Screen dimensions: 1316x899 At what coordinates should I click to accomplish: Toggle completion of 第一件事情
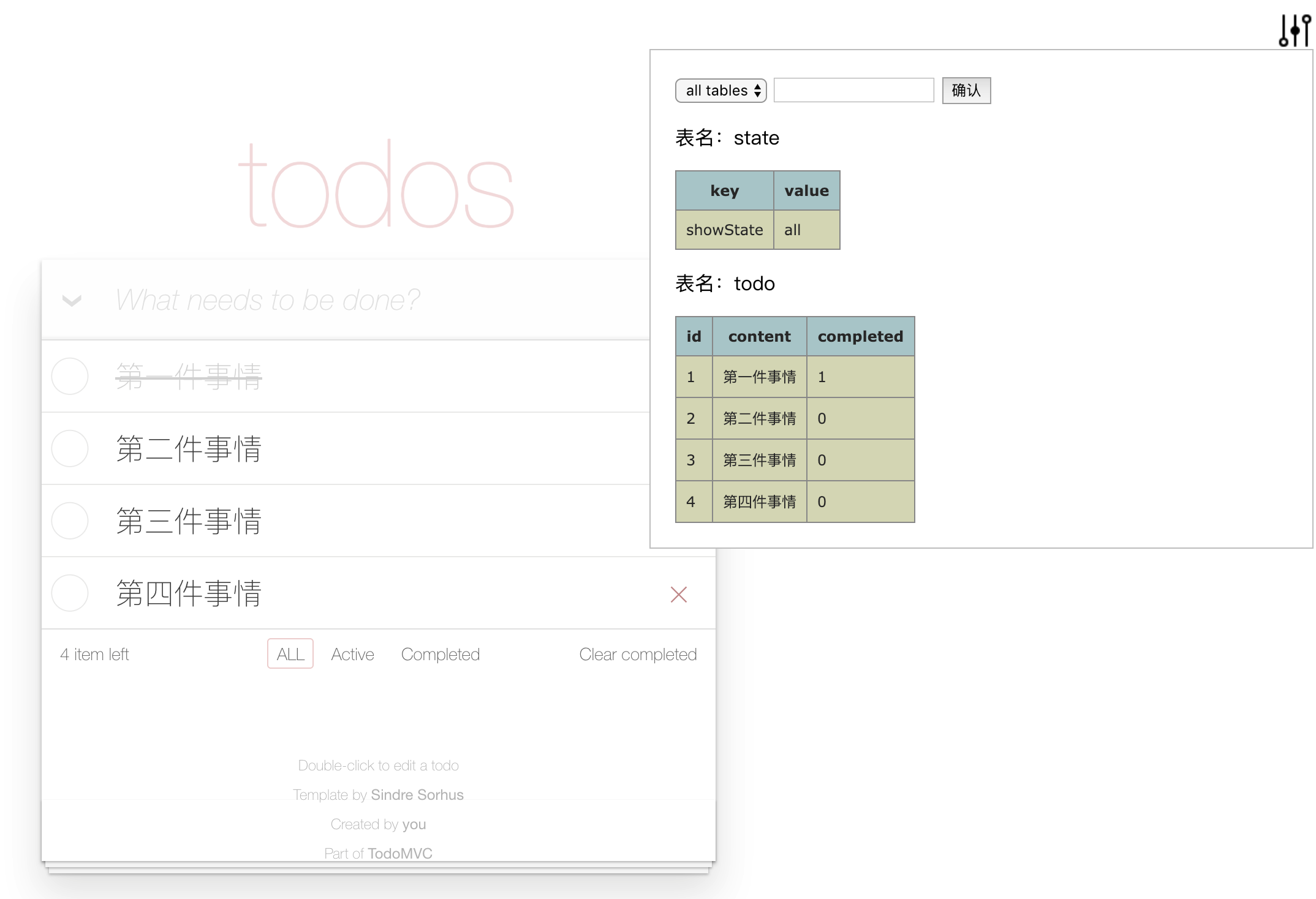pyautogui.click(x=70, y=376)
